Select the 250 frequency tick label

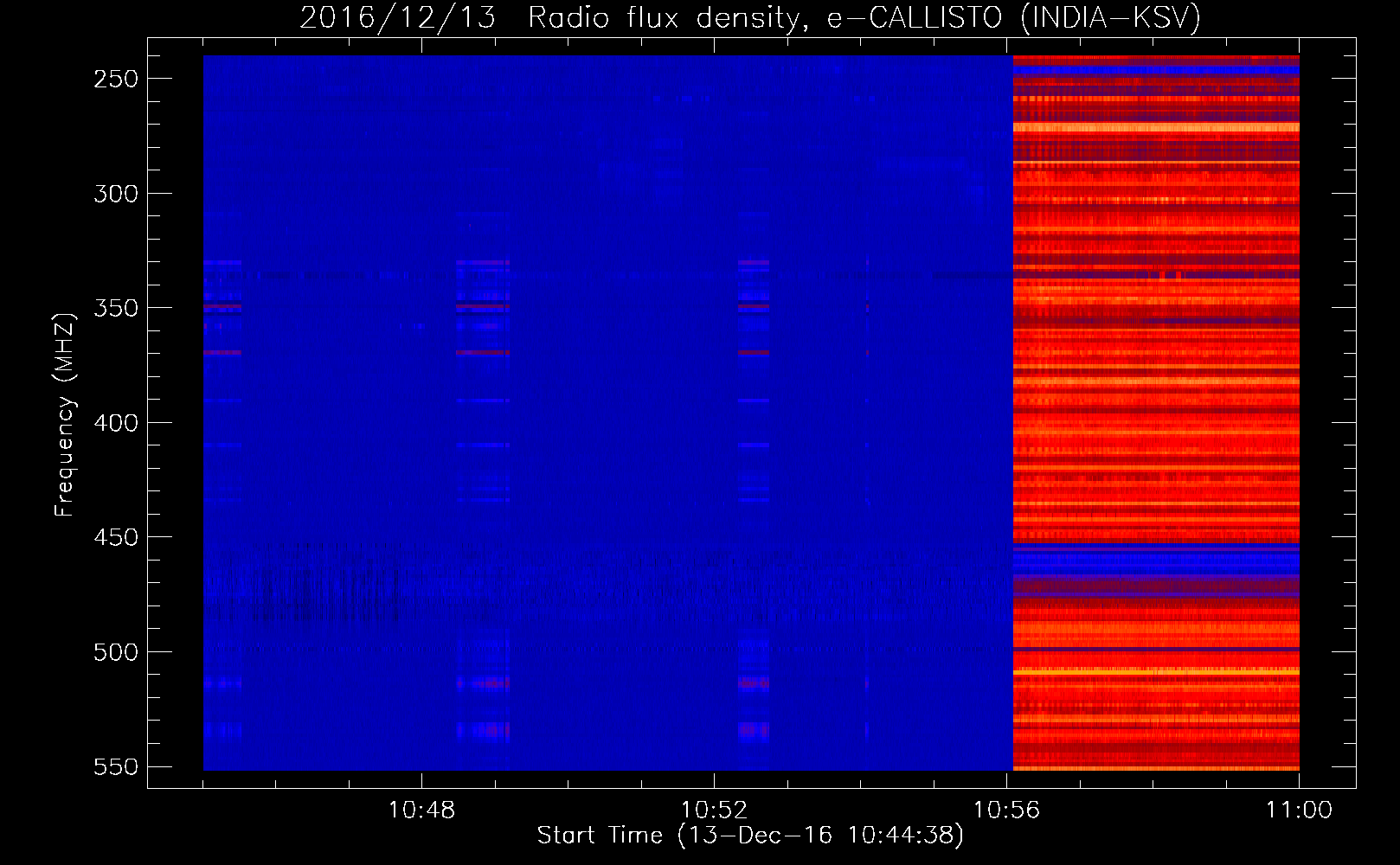(116, 79)
